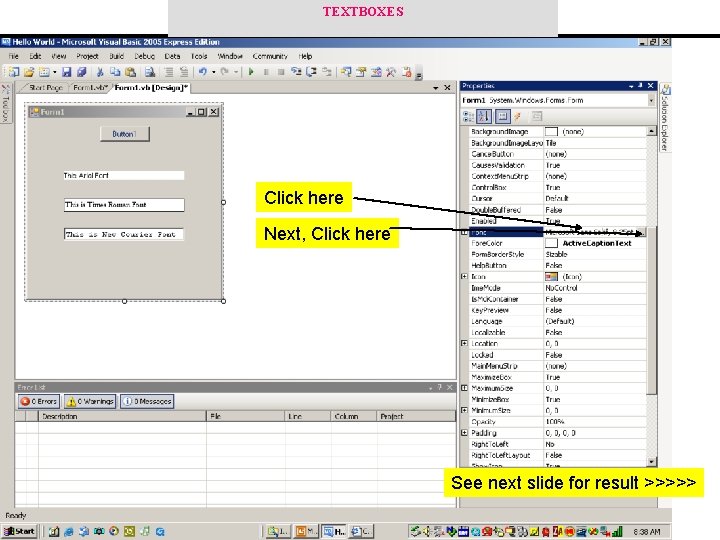
Task: Click the Redo arrow icon
Action: pos(225,72)
